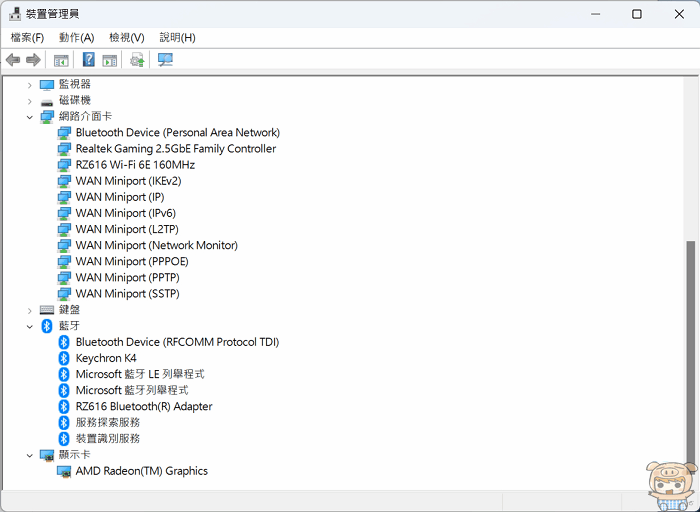Click the keyboard icon beside 鍵盤
The width and height of the screenshot is (700, 512).
pyautogui.click(x=47, y=310)
